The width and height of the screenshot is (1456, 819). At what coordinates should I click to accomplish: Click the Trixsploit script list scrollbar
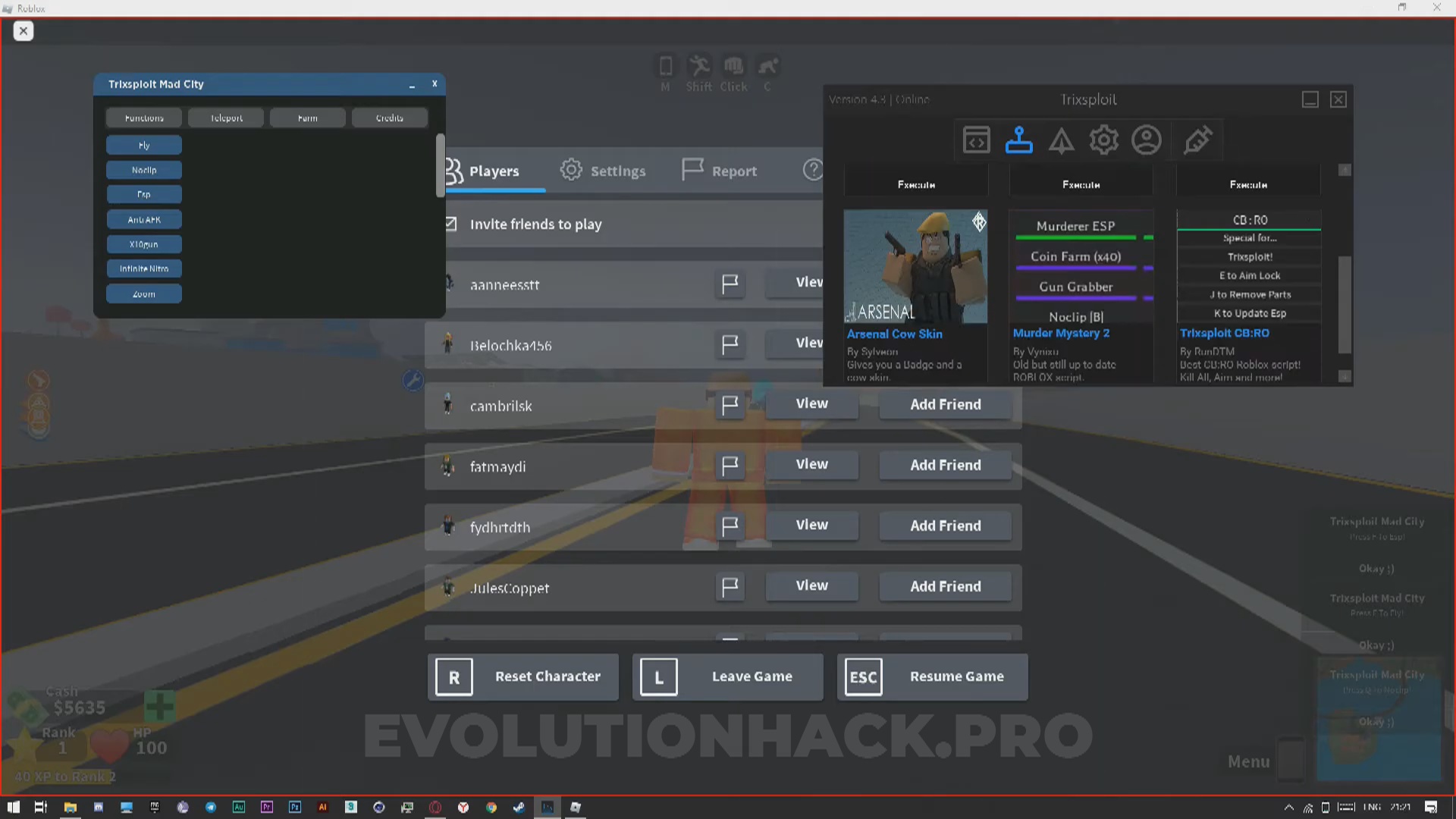[1345, 304]
